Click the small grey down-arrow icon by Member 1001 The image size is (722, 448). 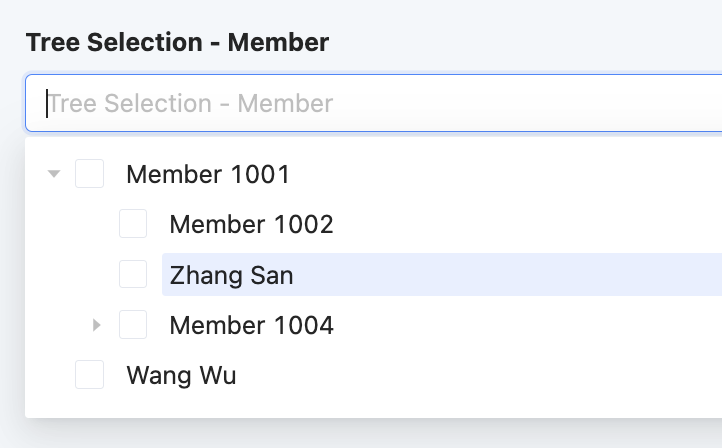(x=55, y=175)
